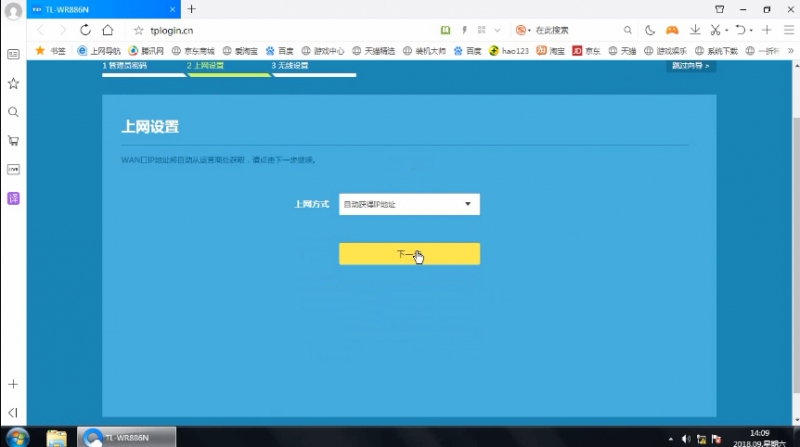
Task: Click the user avatar icon at top left
Action: [x=13, y=11]
